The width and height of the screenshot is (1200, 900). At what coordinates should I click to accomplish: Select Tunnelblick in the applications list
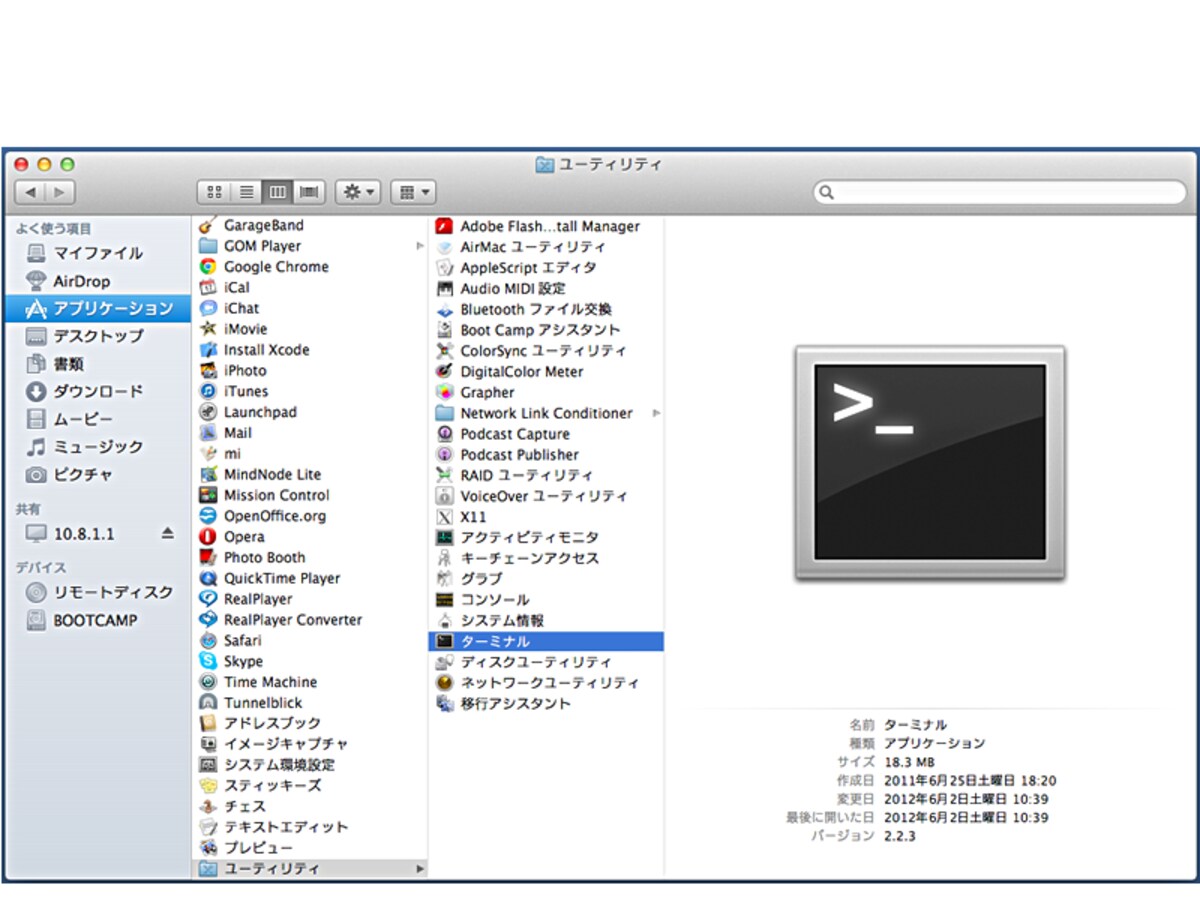310,703
